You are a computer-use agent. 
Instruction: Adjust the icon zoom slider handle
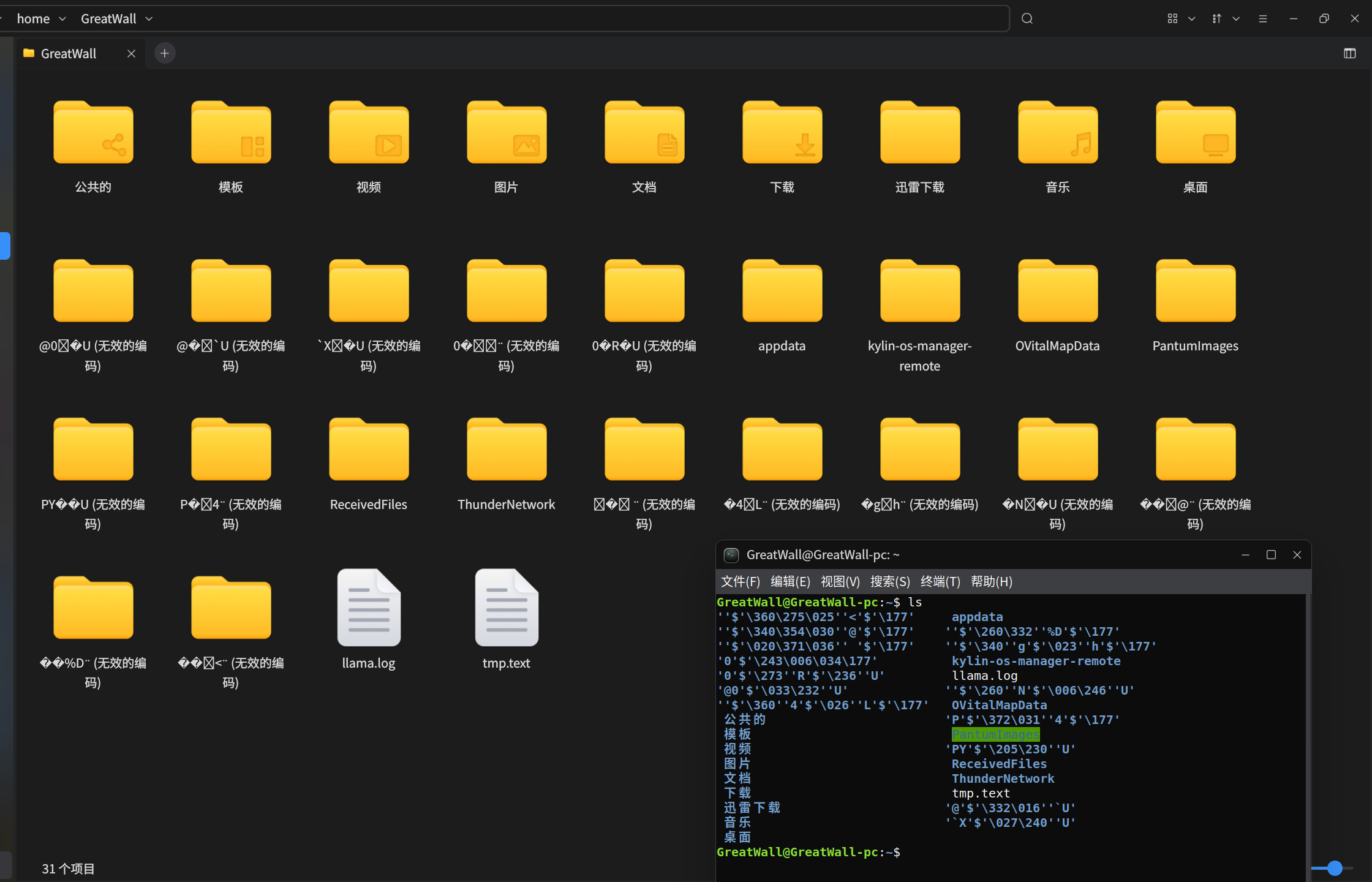1335,868
